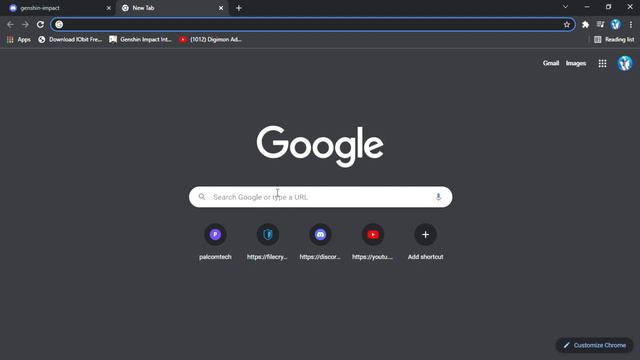Switch to the genshin-impact tab

[x=57, y=8]
